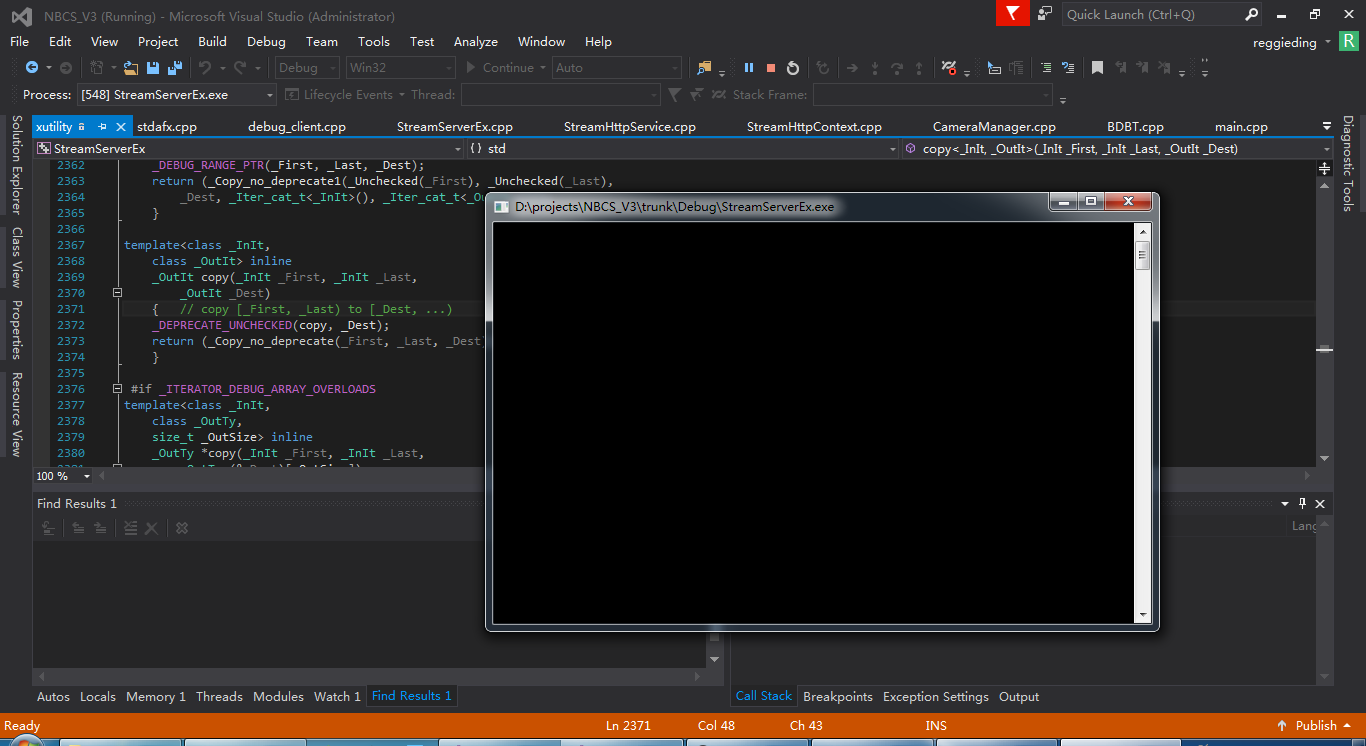1366x746 pixels.
Task: Click the Show Next Statement icon
Action: pyautogui.click(x=852, y=68)
